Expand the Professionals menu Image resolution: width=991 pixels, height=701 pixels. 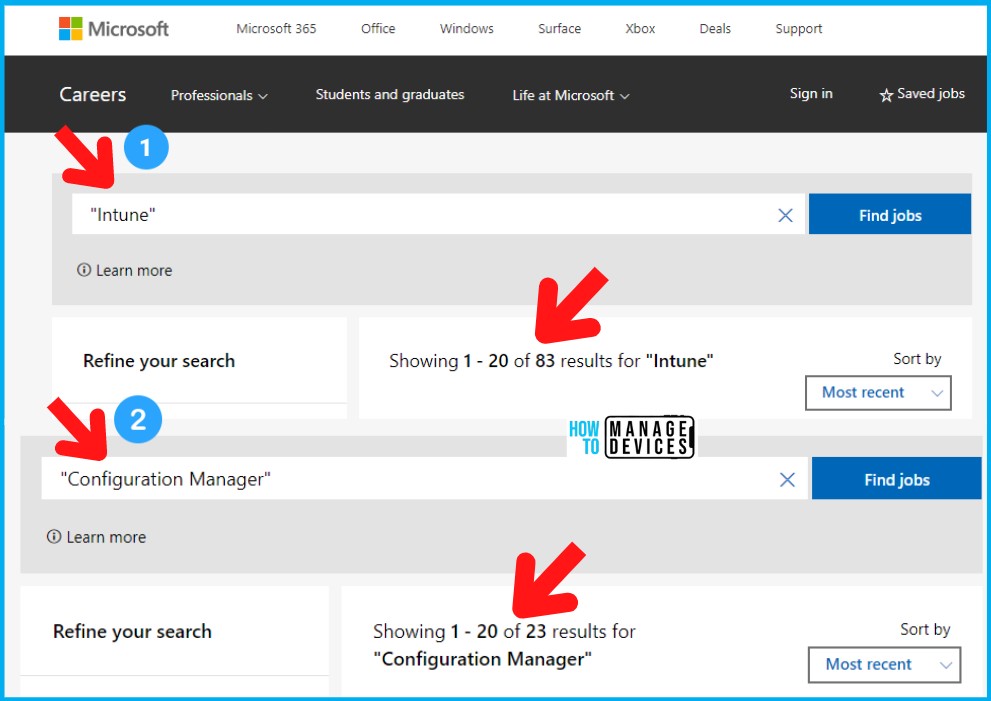(x=219, y=95)
